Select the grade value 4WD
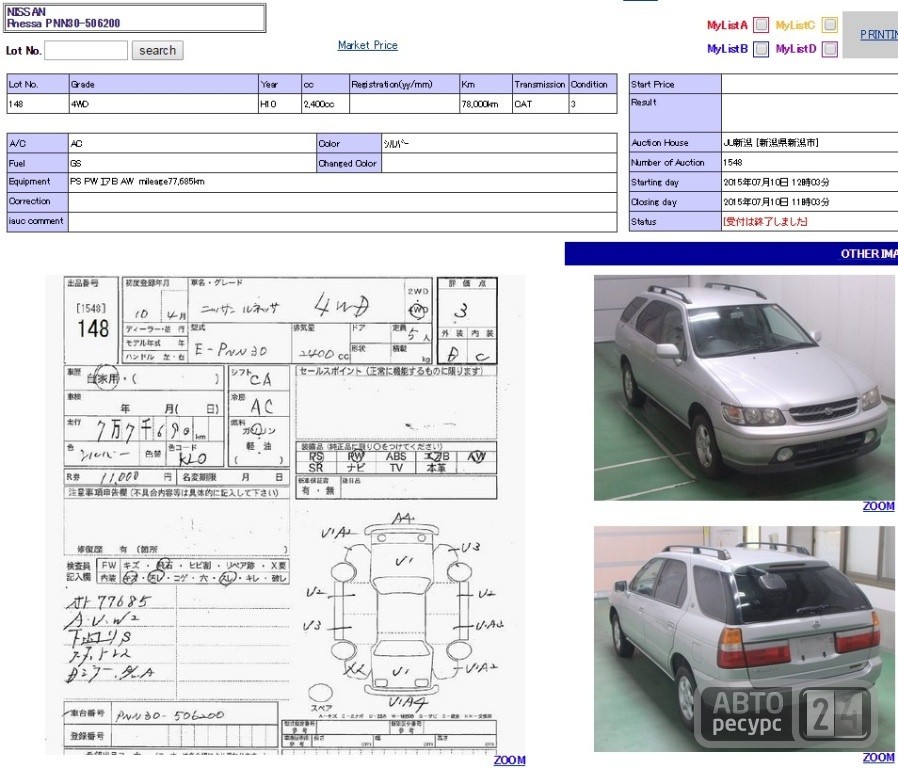 80,104
